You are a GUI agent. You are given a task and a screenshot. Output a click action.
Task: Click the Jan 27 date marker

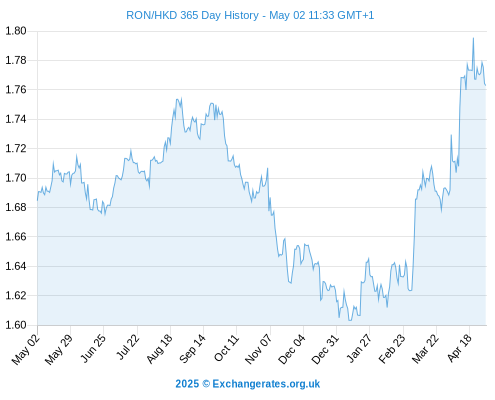[359, 348]
